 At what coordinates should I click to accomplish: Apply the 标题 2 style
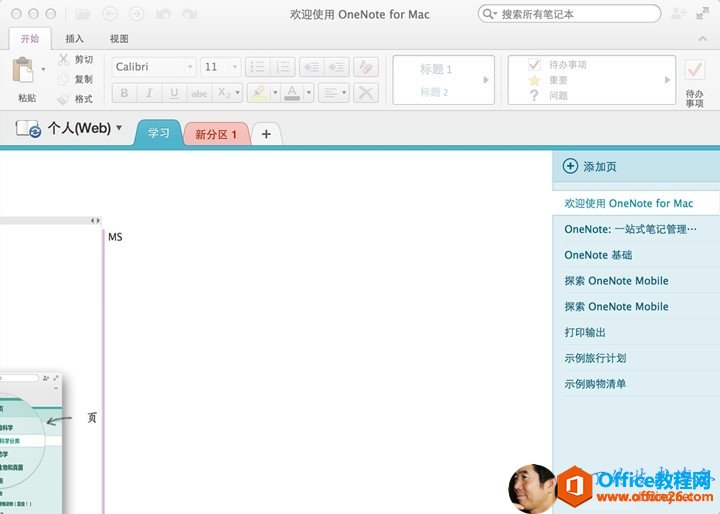tap(434, 92)
